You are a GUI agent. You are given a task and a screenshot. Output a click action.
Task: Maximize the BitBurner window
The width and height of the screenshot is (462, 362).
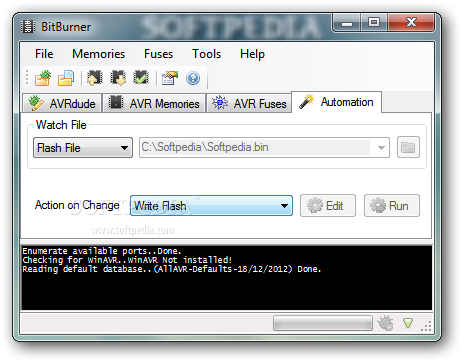[x=374, y=23]
